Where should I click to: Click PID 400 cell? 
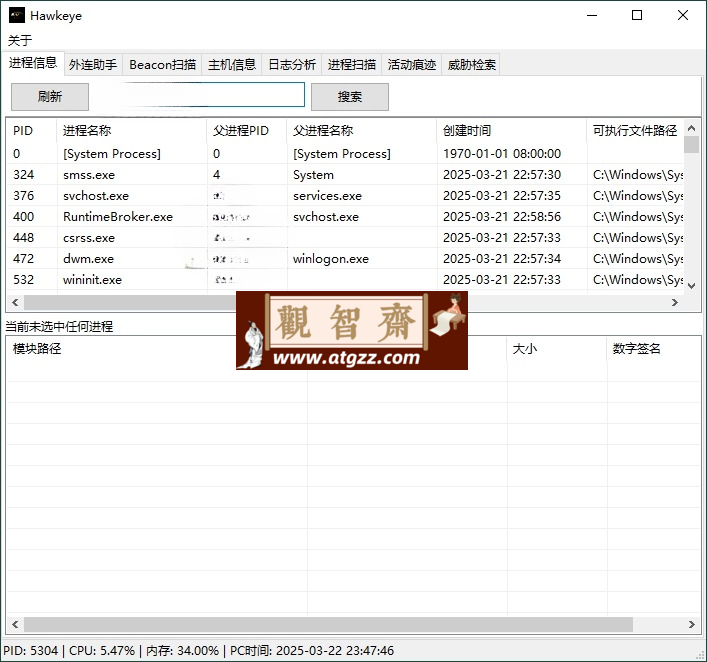[23, 217]
